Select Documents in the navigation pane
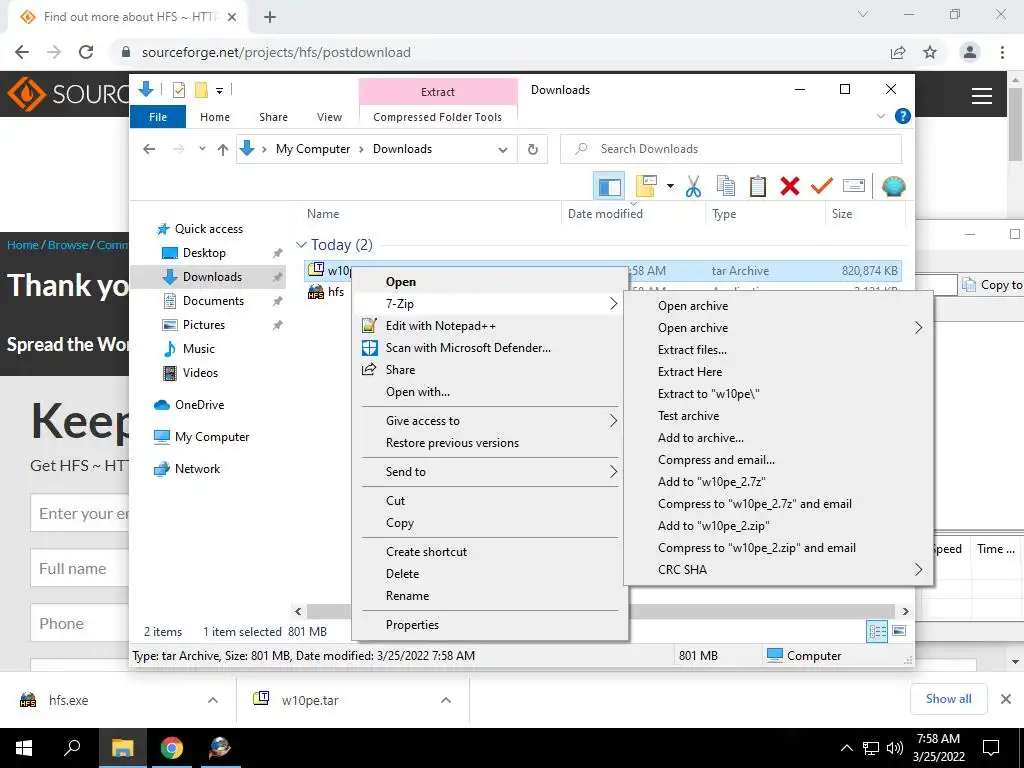This screenshot has height=768, width=1024. click(213, 300)
